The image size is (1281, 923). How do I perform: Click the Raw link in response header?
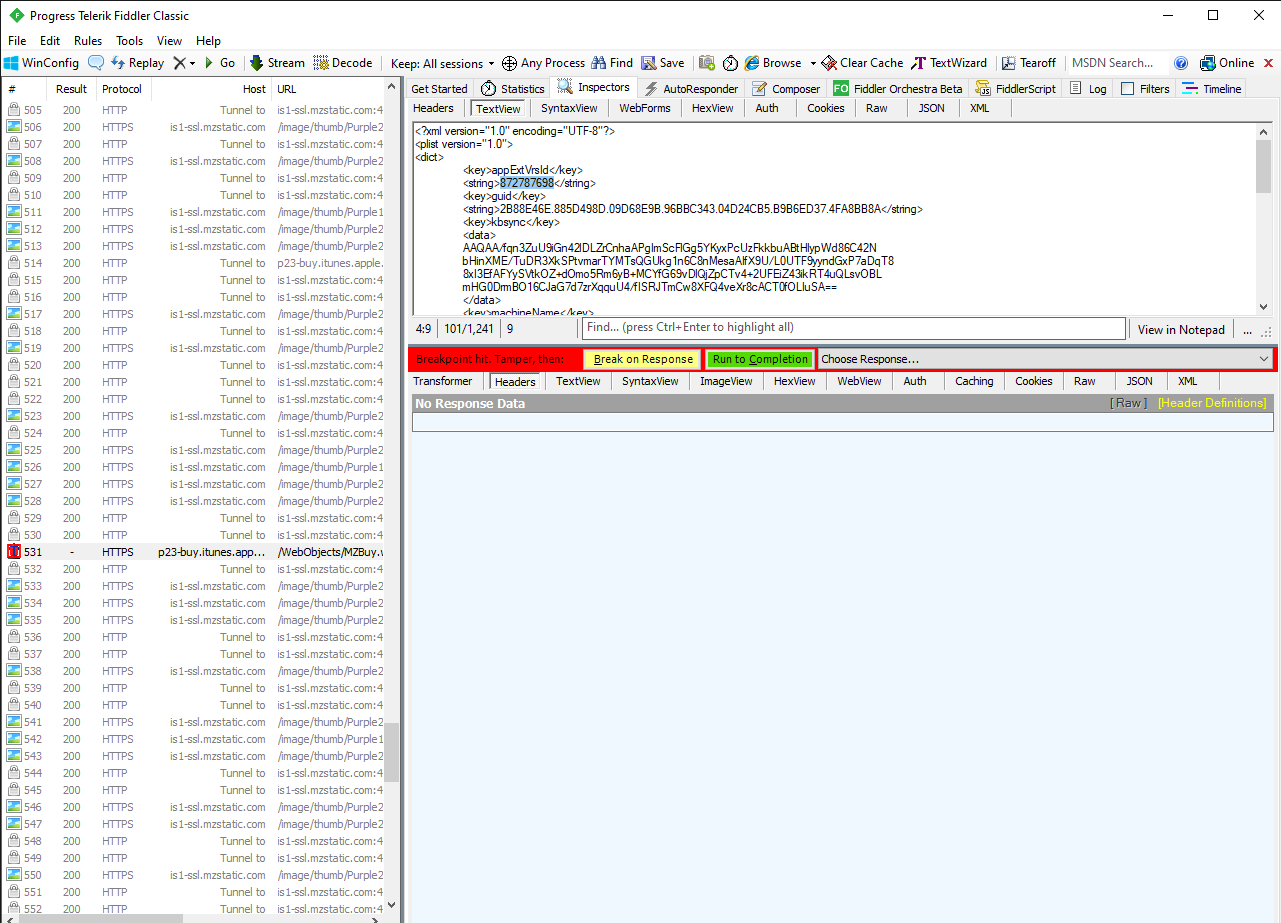tap(1129, 403)
